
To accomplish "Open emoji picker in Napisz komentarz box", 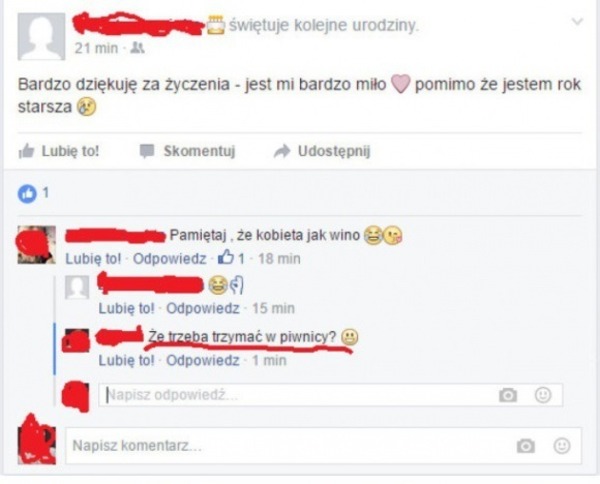I will [562, 446].
